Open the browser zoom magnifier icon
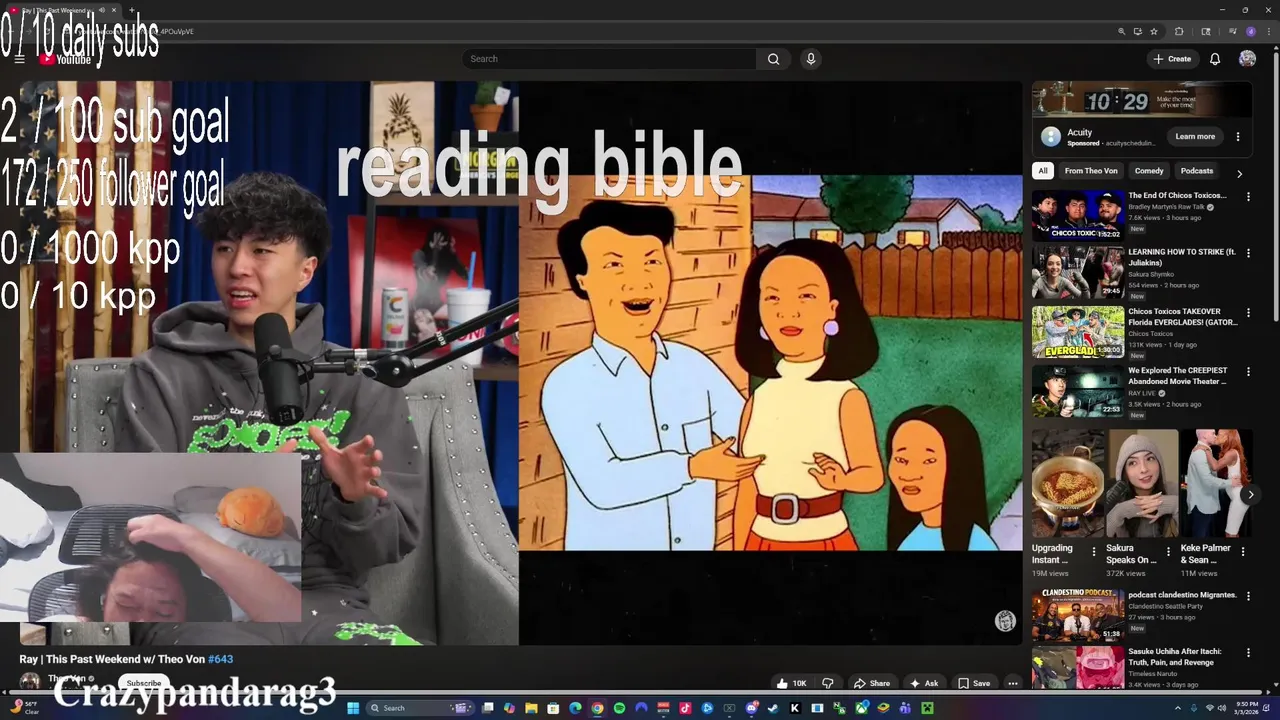1280x720 pixels. click(x=1121, y=31)
